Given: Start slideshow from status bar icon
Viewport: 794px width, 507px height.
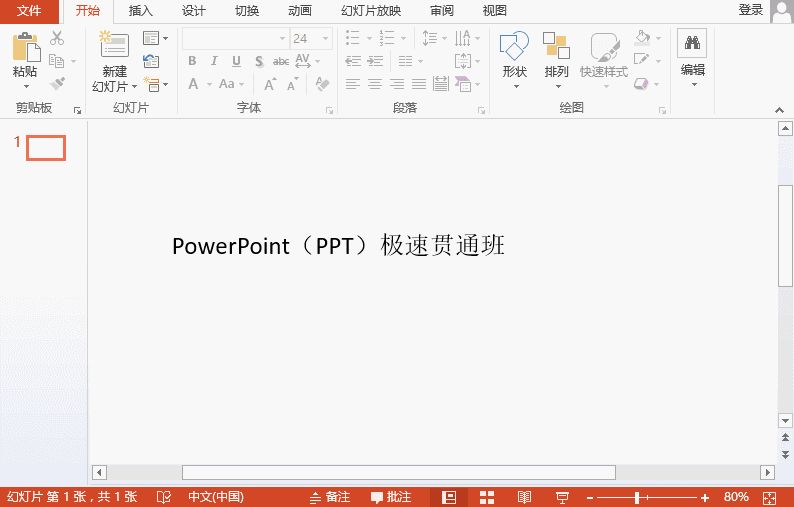Looking at the screenshot, I should [562, 497].
